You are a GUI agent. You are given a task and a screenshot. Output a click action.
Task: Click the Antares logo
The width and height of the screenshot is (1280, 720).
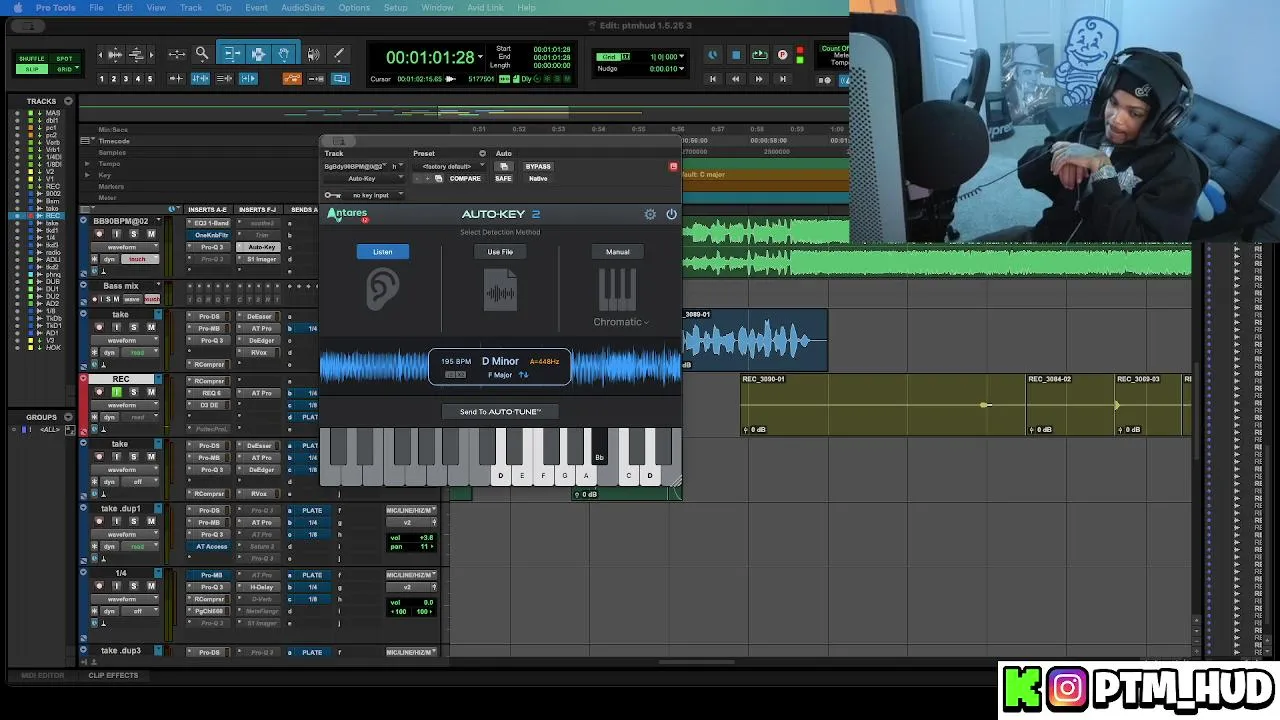[348, 214]
